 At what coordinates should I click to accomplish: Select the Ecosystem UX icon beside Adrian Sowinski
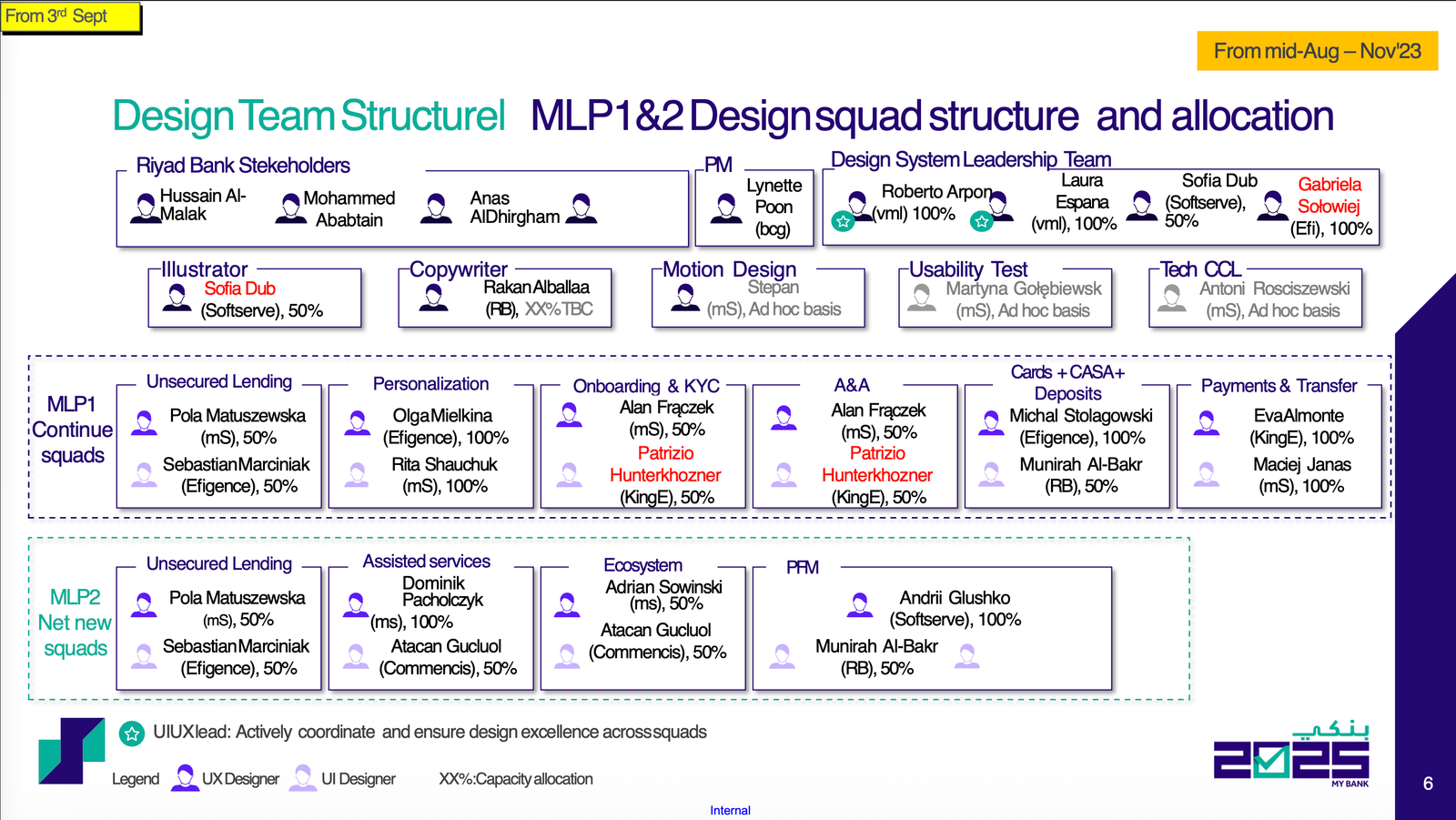point(567,604)
